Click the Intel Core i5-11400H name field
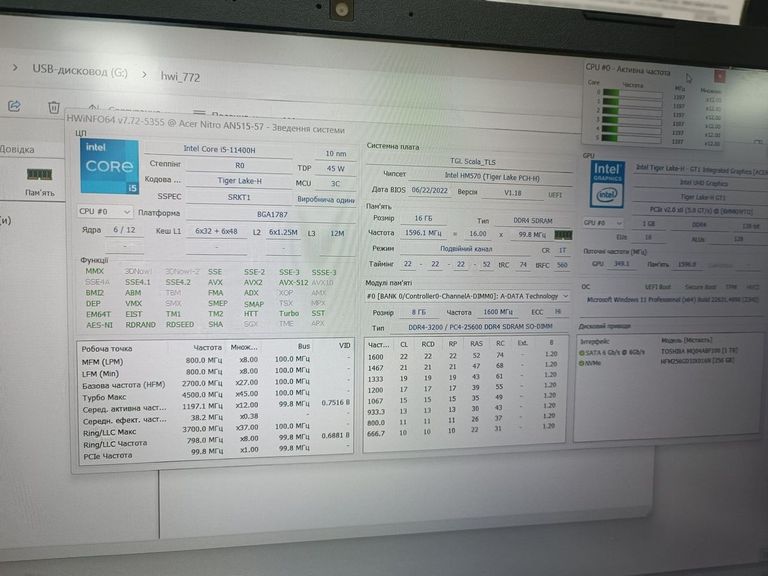This screenshot has width=768, height=576. coord(221,149)
